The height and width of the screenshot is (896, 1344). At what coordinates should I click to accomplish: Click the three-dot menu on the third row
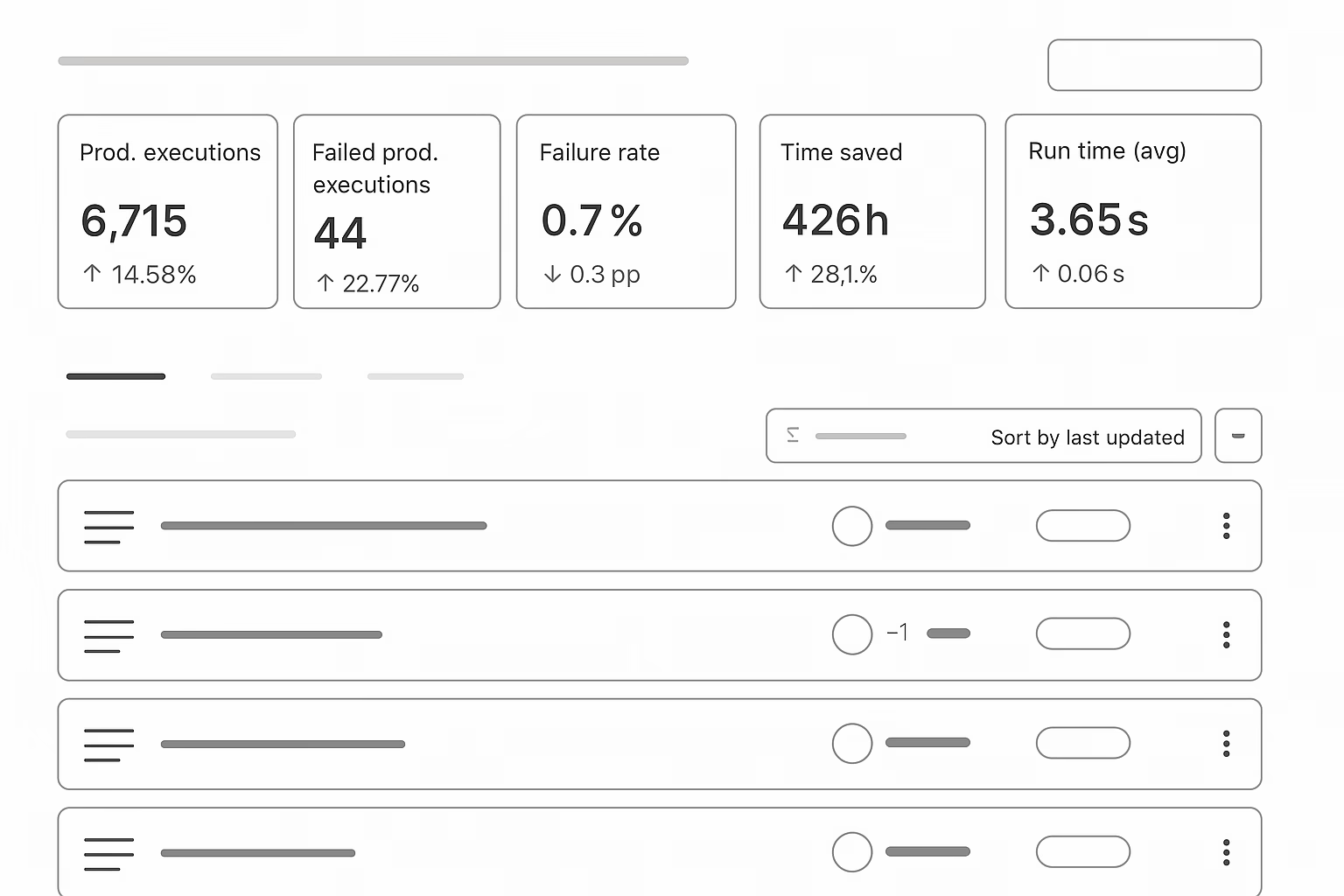click(1226, 744)
